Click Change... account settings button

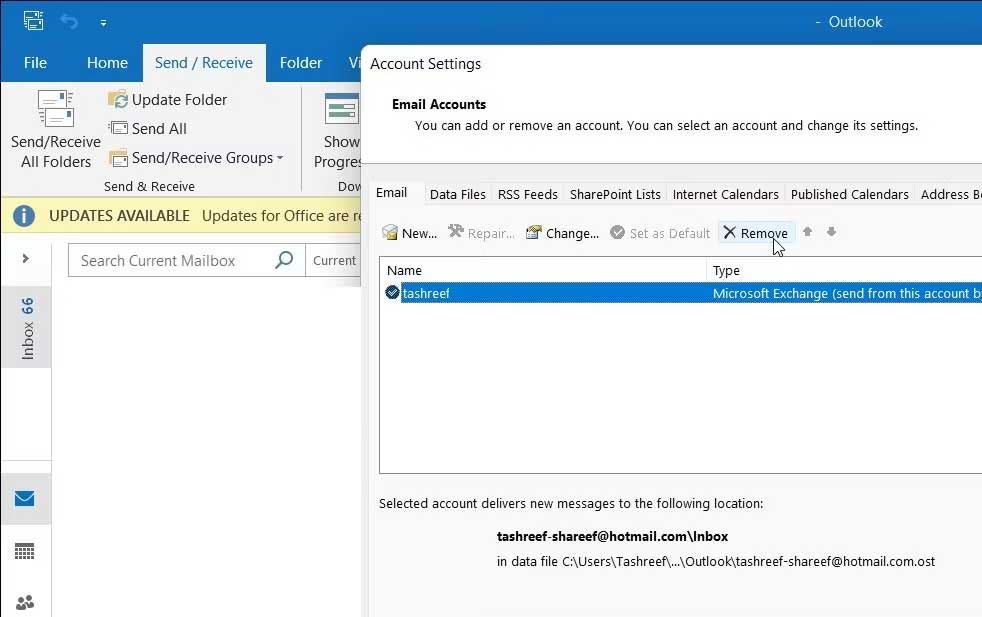(x=562, y=233)
